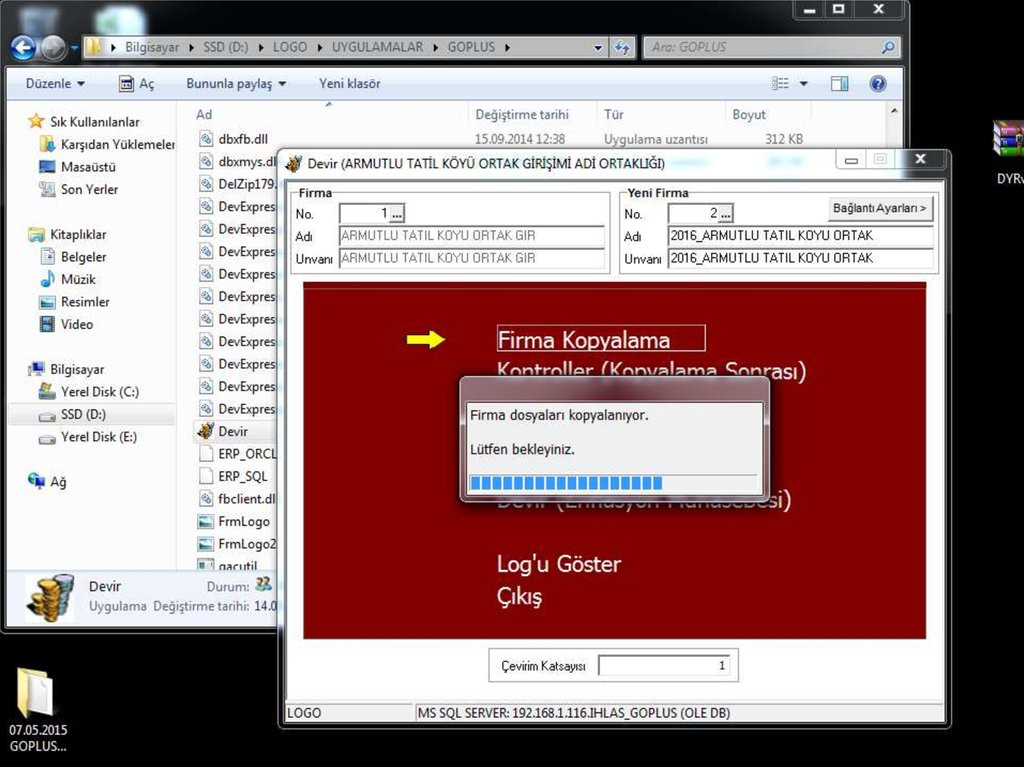
Task: Select Log'u Göster menu option
Action: click(x=558, y=564)
